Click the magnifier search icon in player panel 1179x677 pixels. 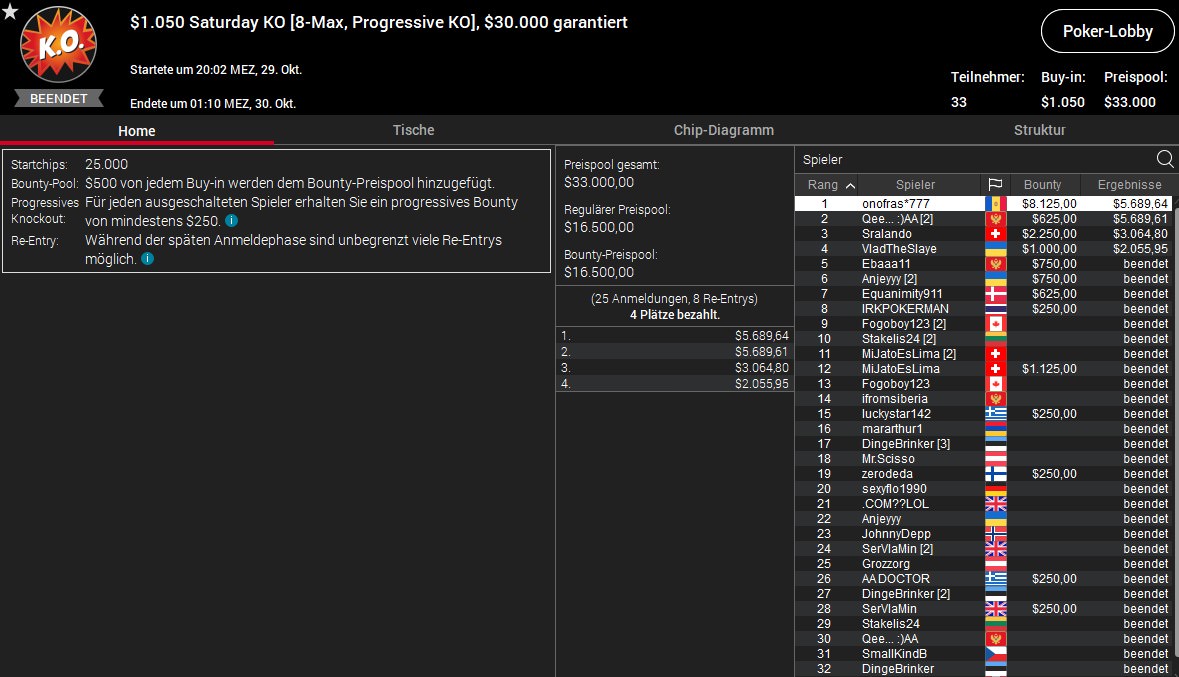[x=1165, y=159]
